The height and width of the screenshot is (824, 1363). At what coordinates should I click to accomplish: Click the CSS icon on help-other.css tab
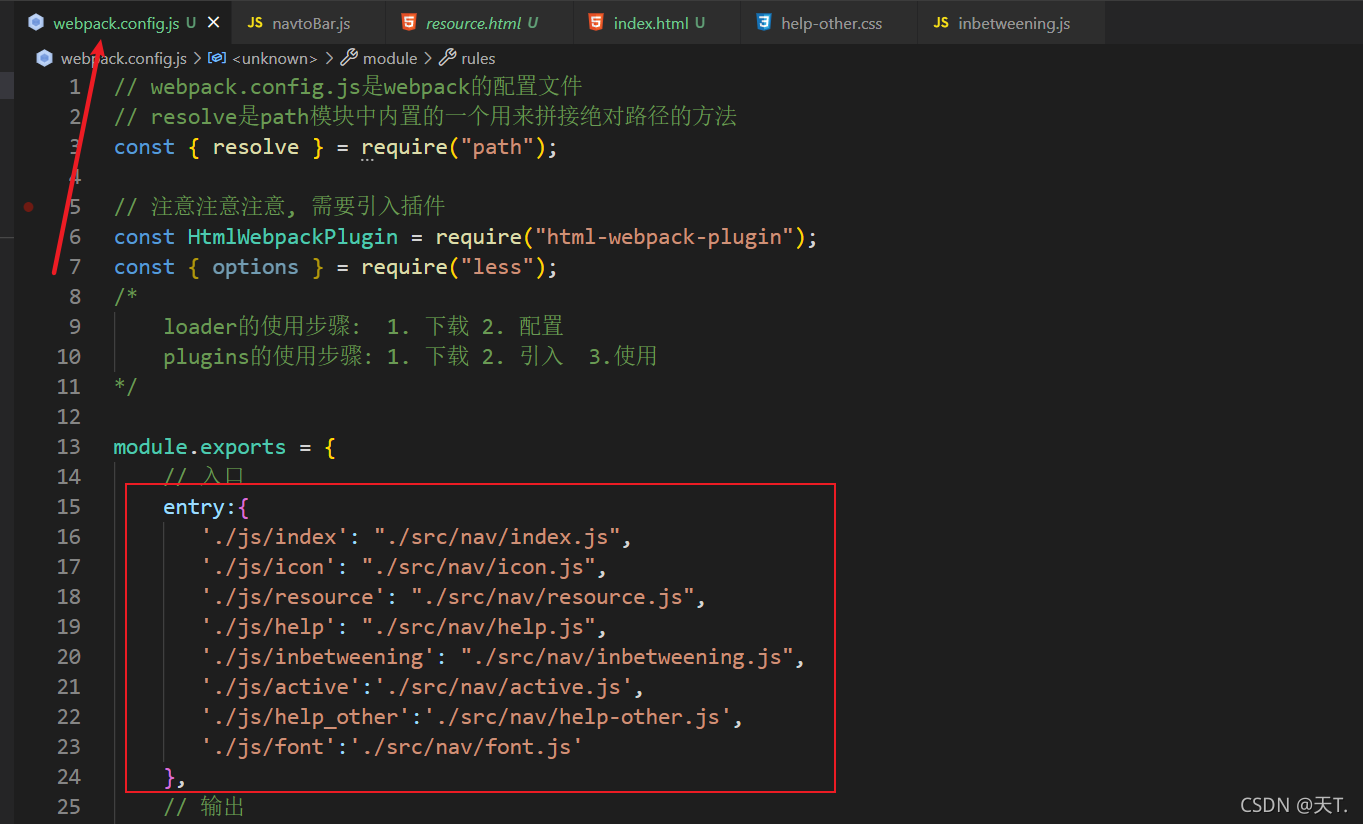(x=764, y=22)
